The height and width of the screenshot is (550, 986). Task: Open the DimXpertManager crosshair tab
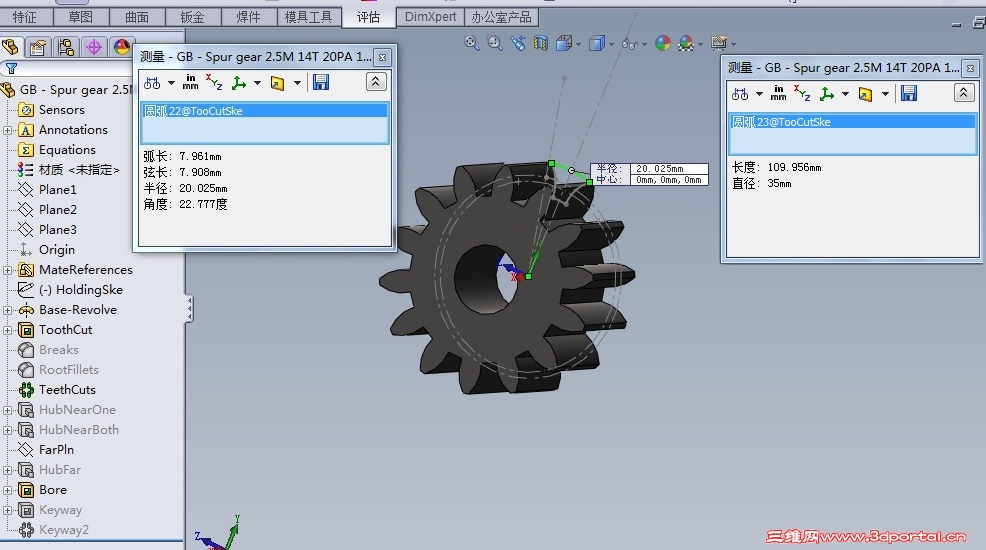[94, 47]
